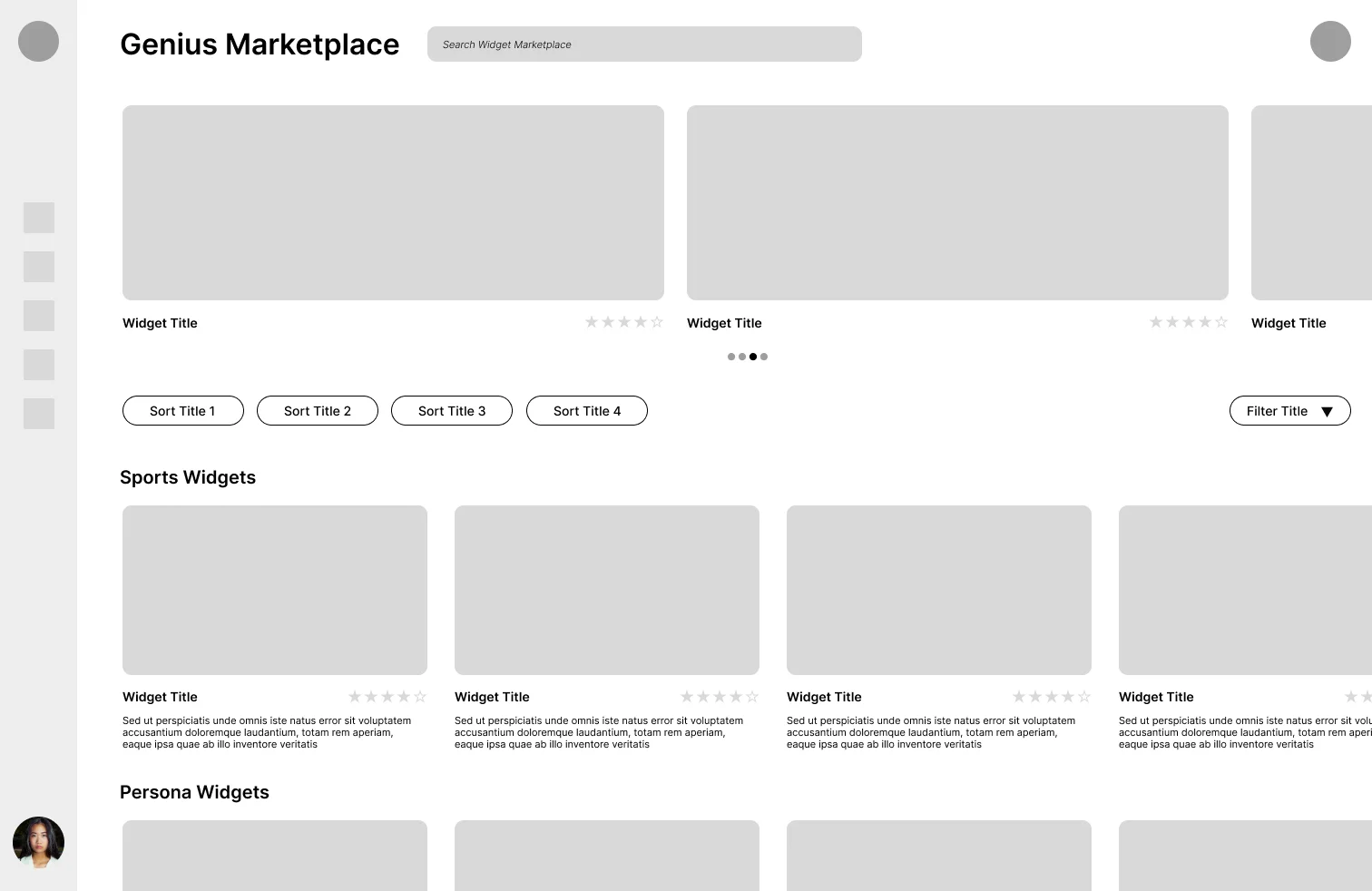Viewport: 1372px width, 891px height.
Task: Click the round profile icon top right
Action: pos(1330,42)
